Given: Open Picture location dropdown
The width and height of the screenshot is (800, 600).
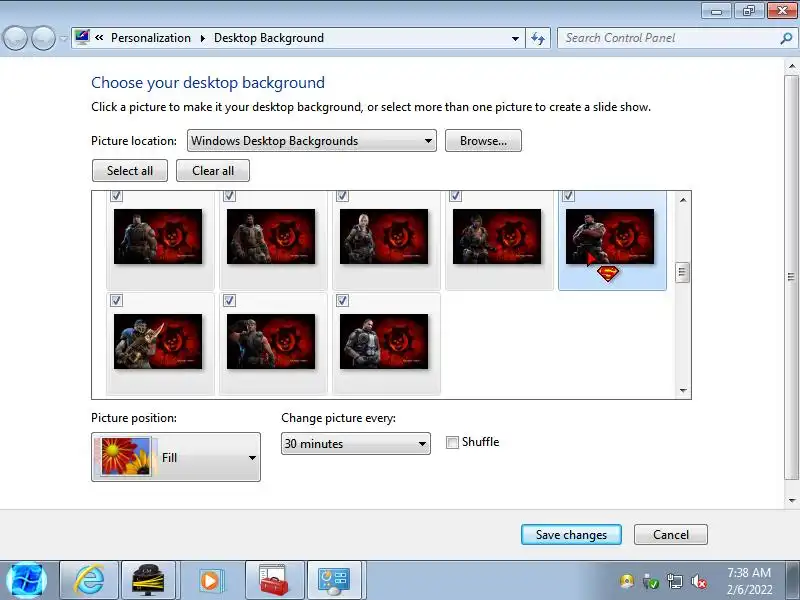Looking at the screenshot, I should [312, 141].
